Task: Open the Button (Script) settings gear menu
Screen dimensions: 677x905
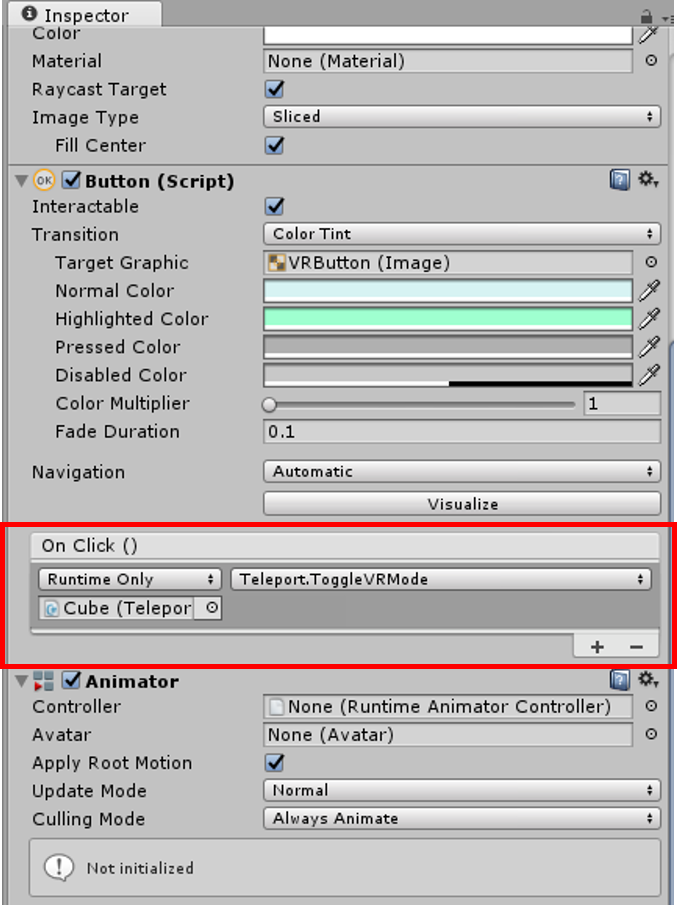Action: click(648, 179)
